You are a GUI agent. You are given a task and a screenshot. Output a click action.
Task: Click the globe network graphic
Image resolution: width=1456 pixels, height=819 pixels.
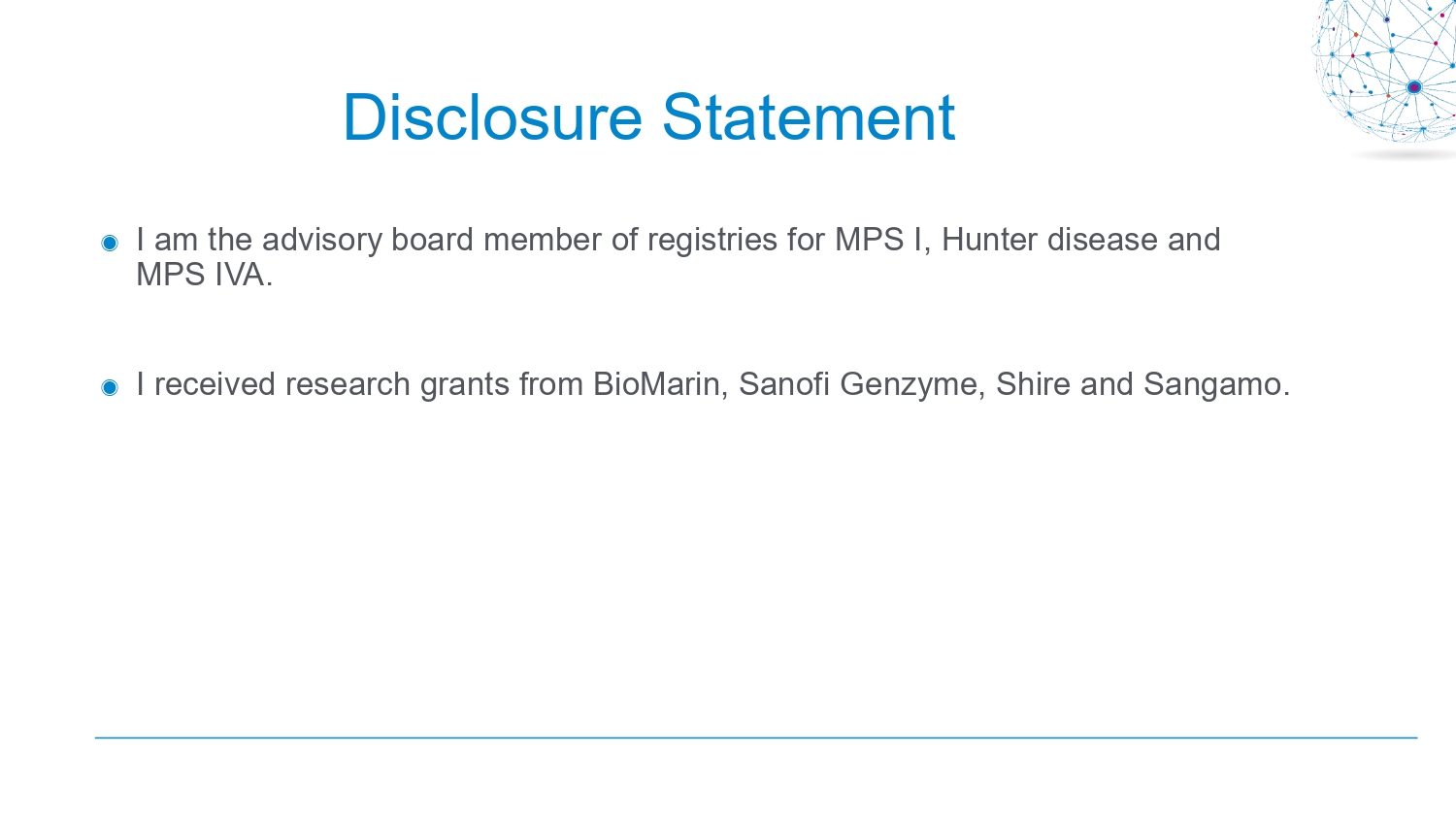1384,72
